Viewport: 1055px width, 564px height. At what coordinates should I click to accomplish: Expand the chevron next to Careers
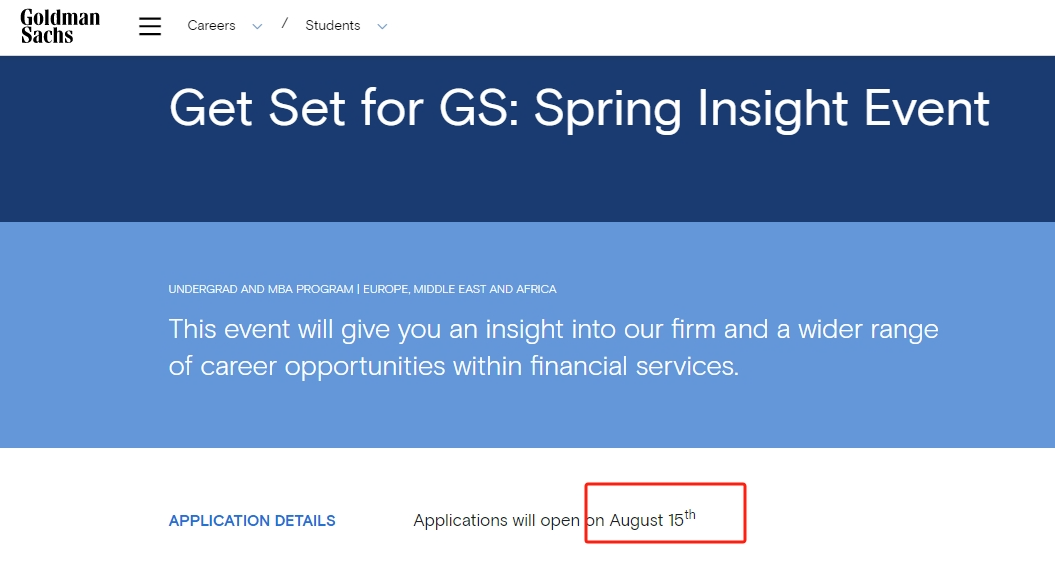(x=257, y=27)
